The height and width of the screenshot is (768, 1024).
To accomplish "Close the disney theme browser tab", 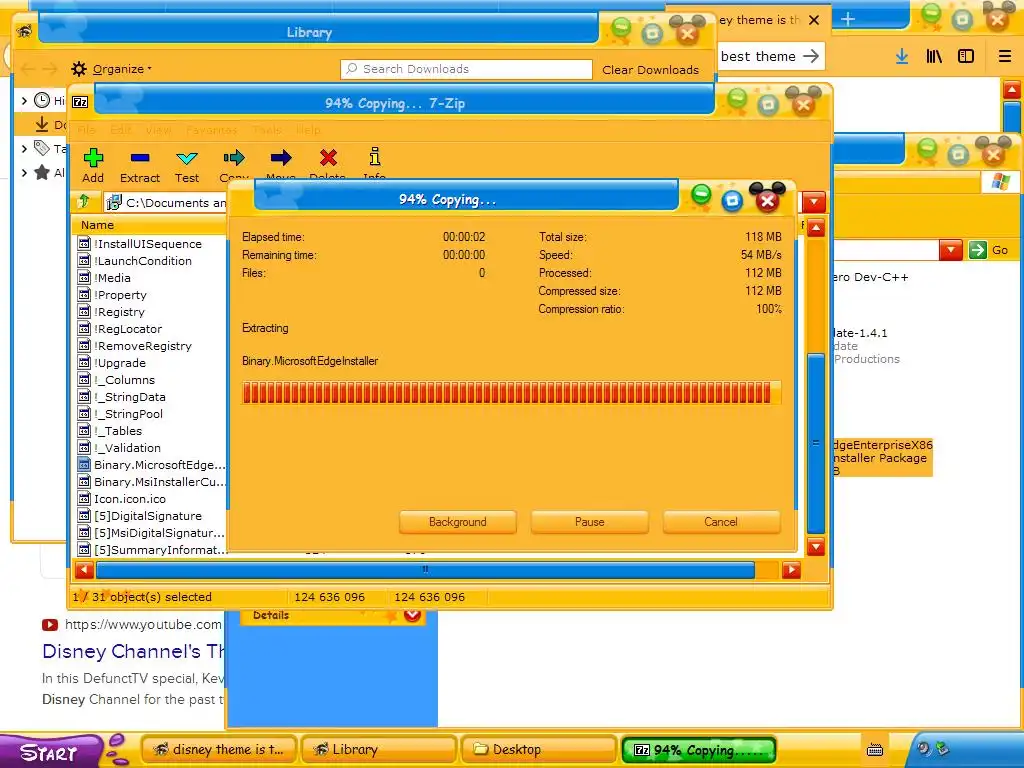I will coord(814,20).
